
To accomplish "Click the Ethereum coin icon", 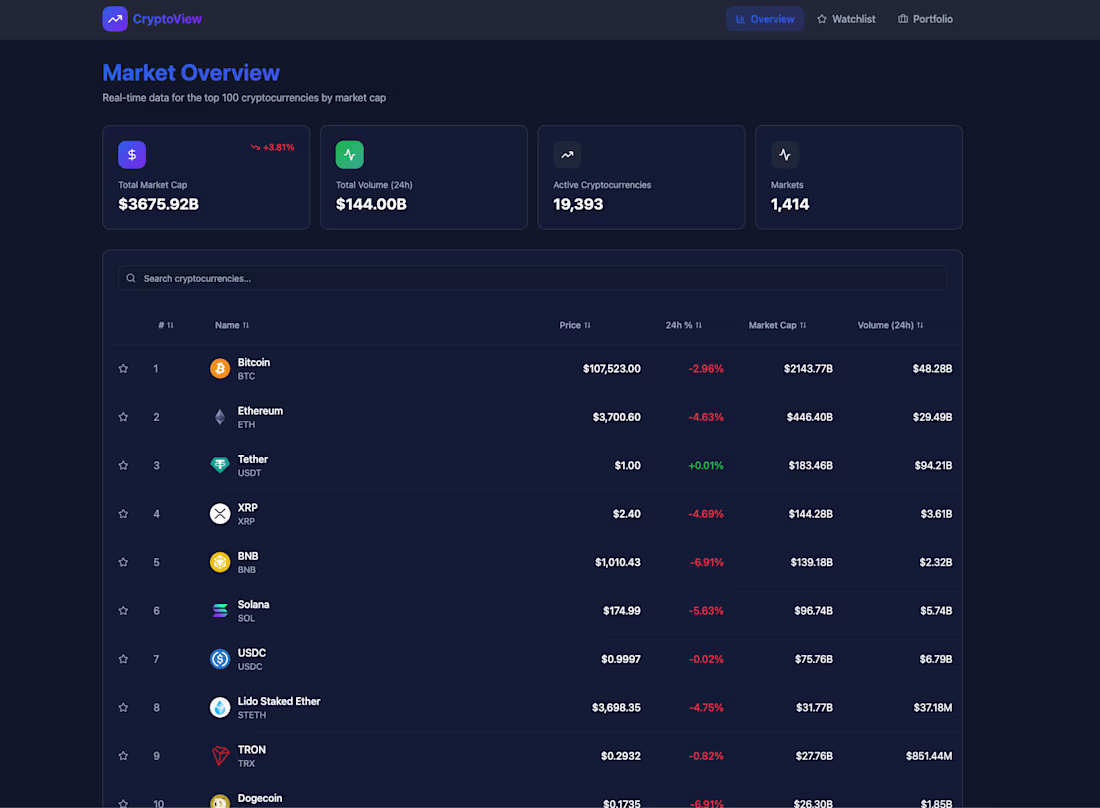I will pos(220,417).
